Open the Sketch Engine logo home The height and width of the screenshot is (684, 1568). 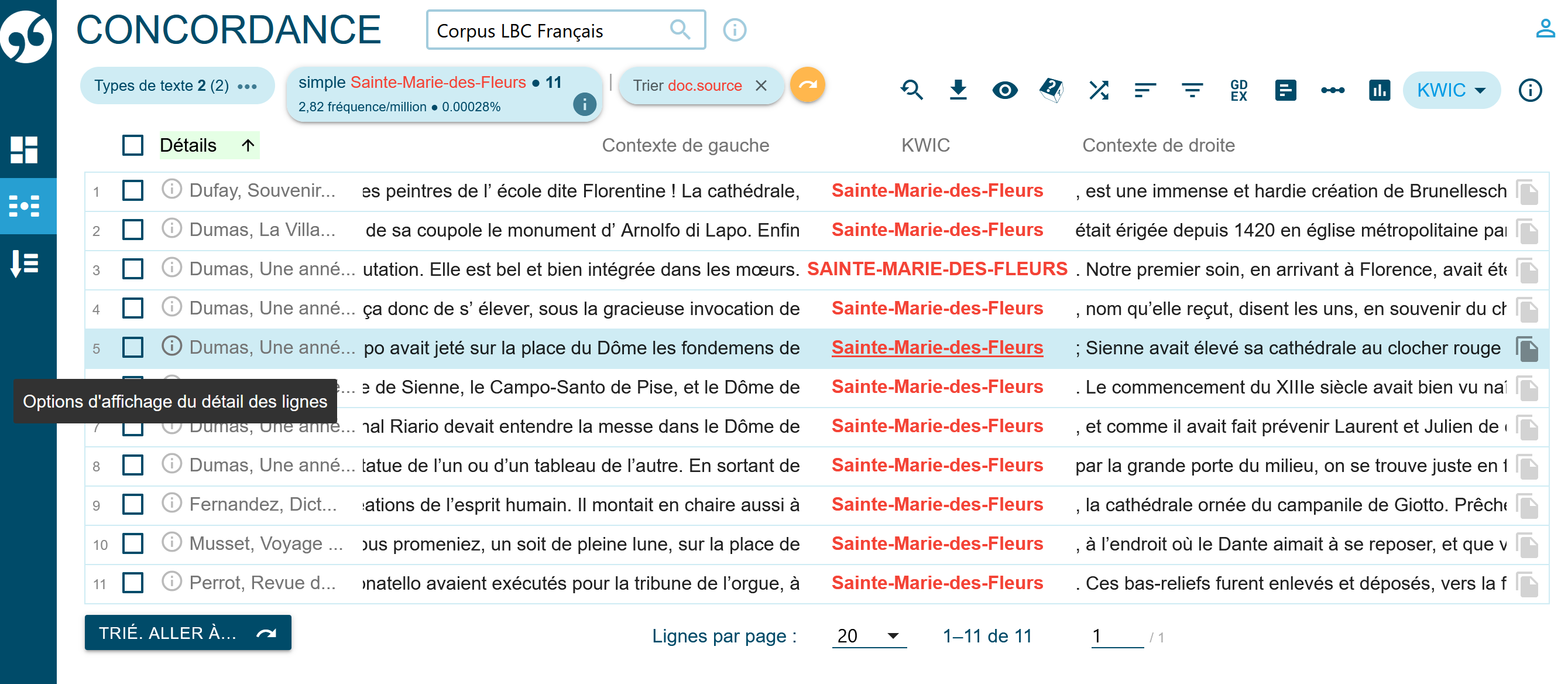[x=26, y=35]
